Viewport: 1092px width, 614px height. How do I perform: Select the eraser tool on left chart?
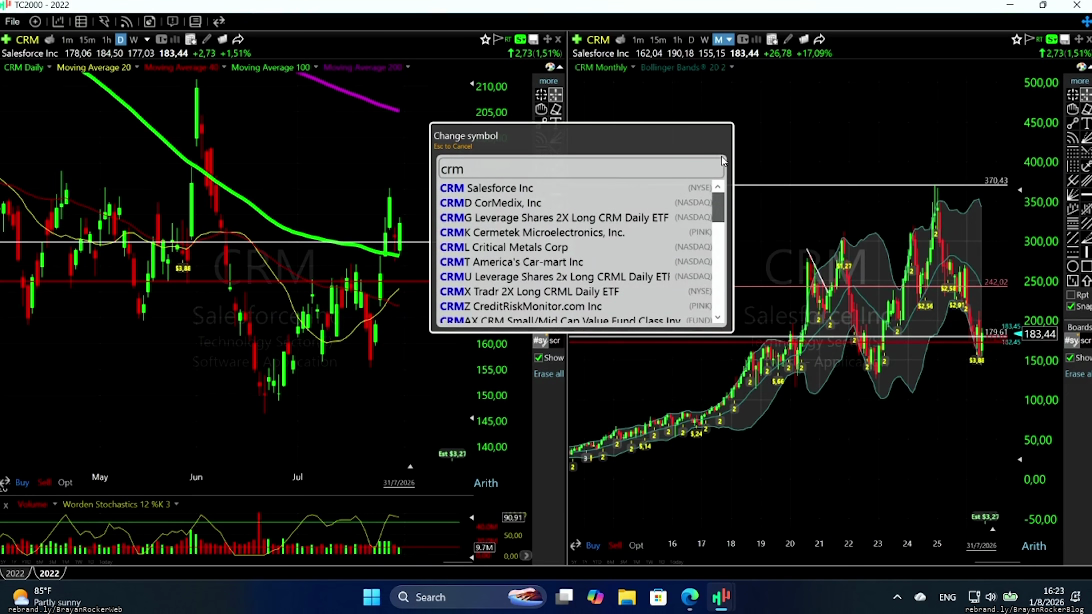(556, 109)
